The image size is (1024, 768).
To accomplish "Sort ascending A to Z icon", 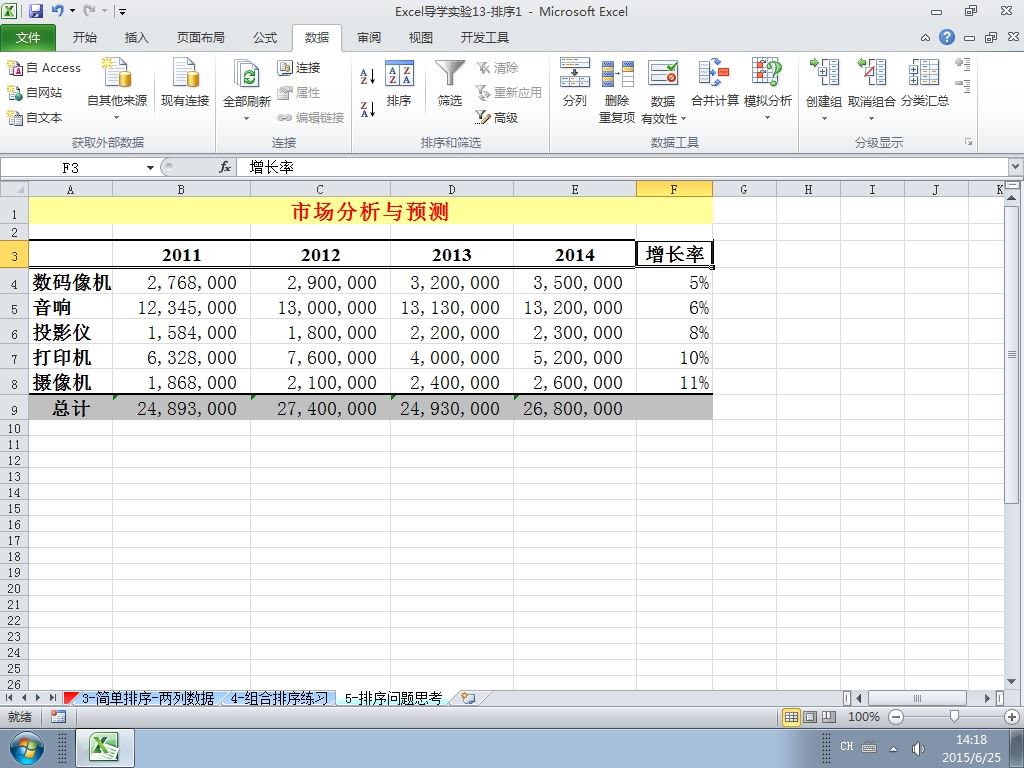I will (x=368, y=76).
